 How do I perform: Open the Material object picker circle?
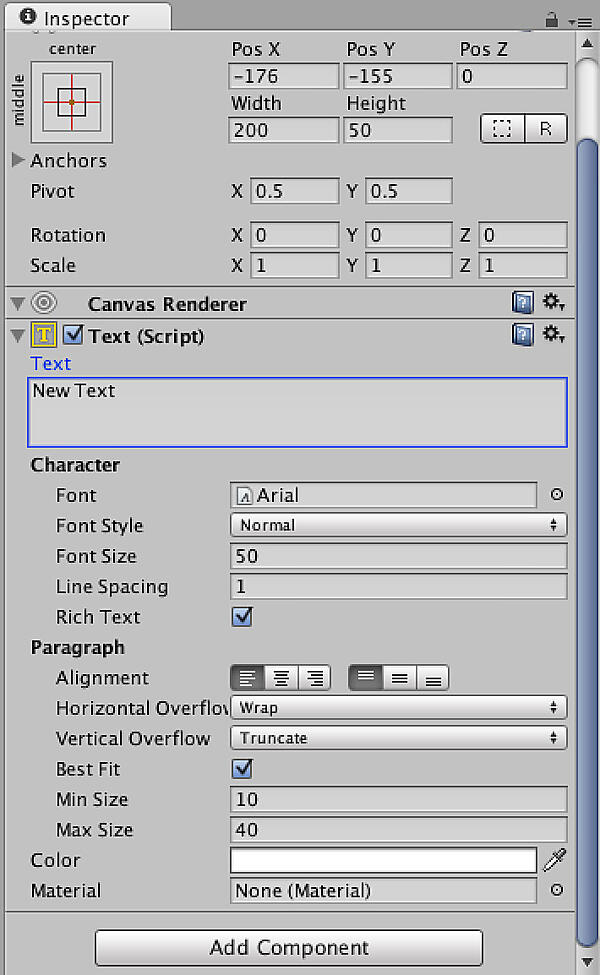(557, 890)
